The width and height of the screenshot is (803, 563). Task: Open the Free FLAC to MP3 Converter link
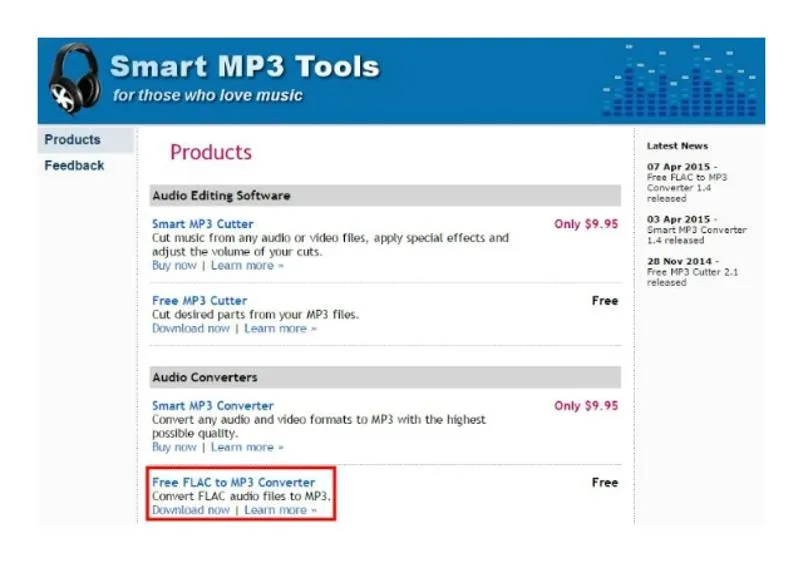coord(233,483)
